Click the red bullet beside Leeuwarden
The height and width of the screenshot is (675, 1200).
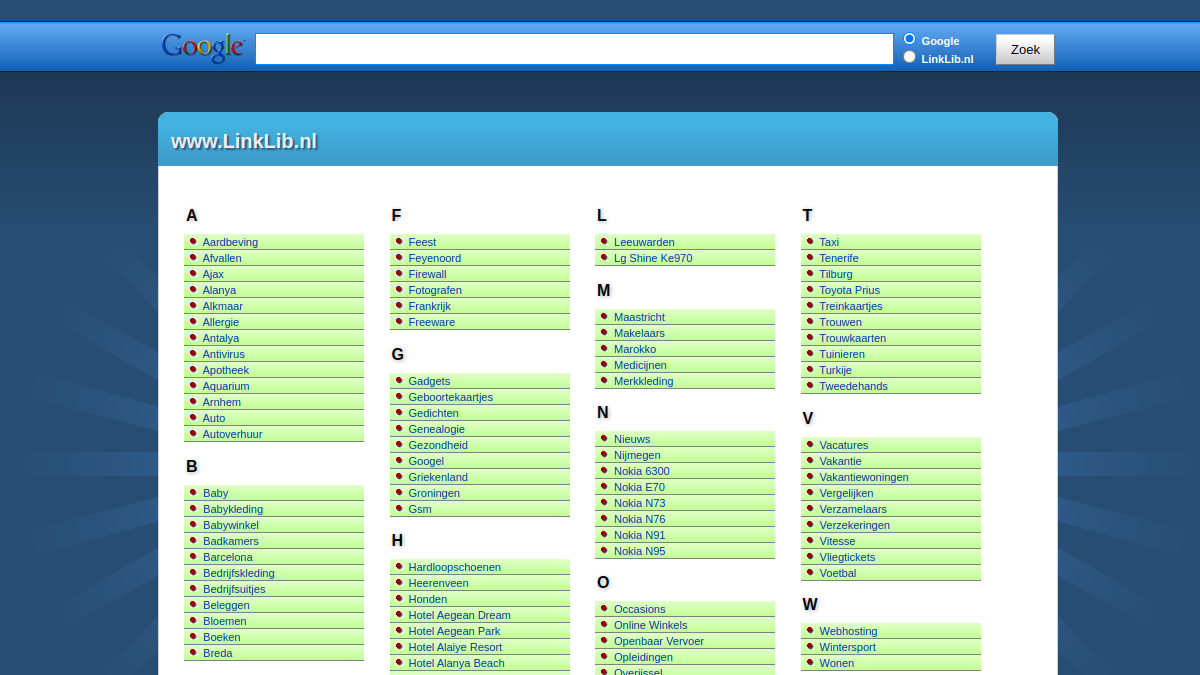604,241
